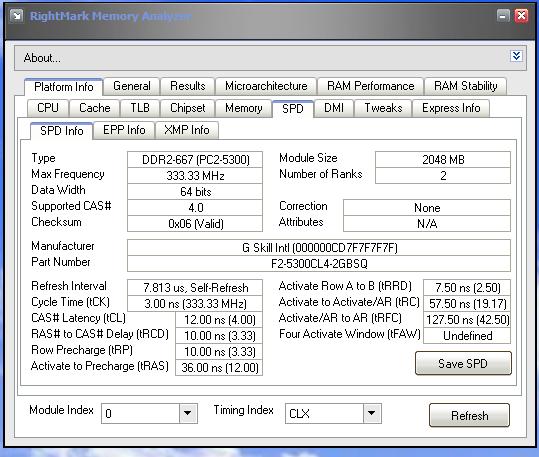This screenshot has height=457, width=539.
Task: Open the DMI sub-tab
Action: click(334, 108)
